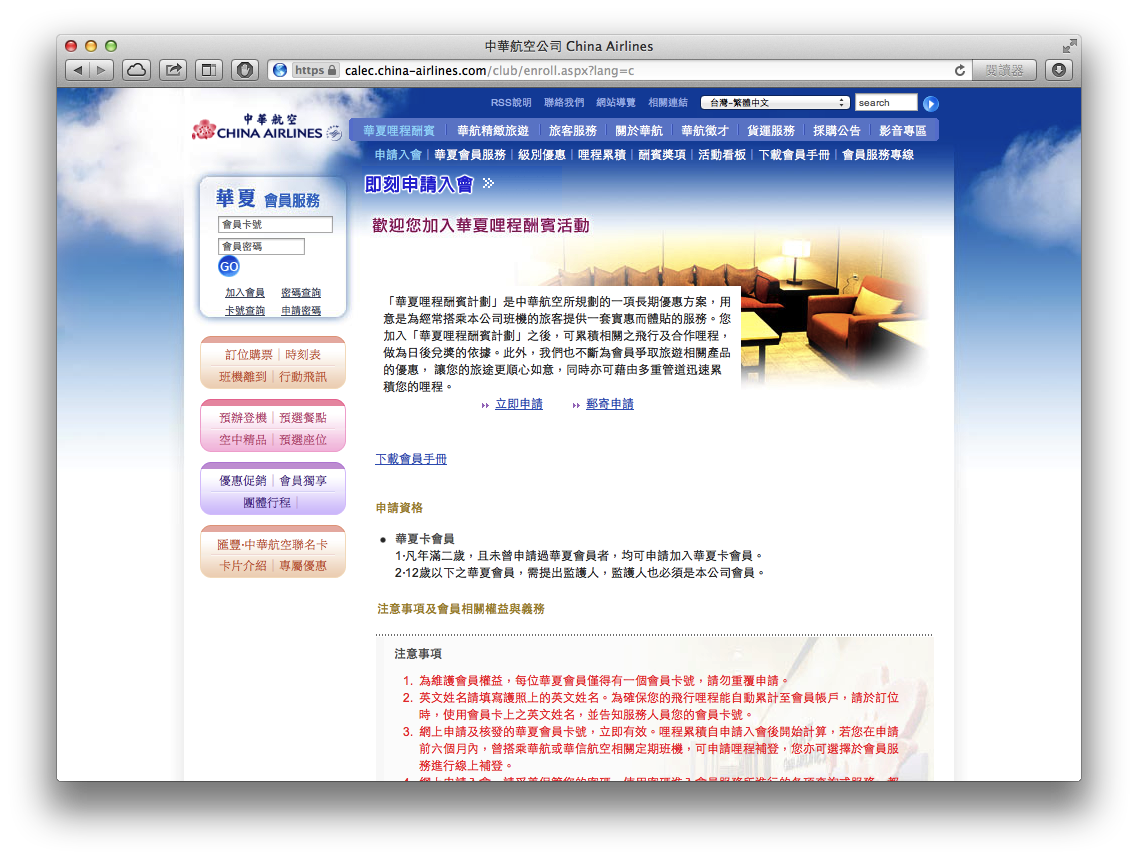Click the tab overview icon in the toolbar

[x=208, y=70]
